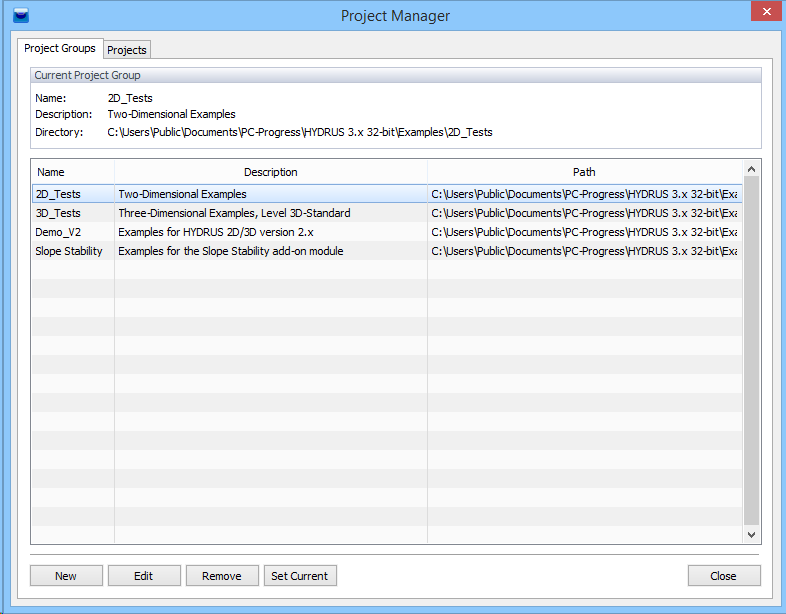Click the current group Description value text
786x614 pixels.
(171, 114)
